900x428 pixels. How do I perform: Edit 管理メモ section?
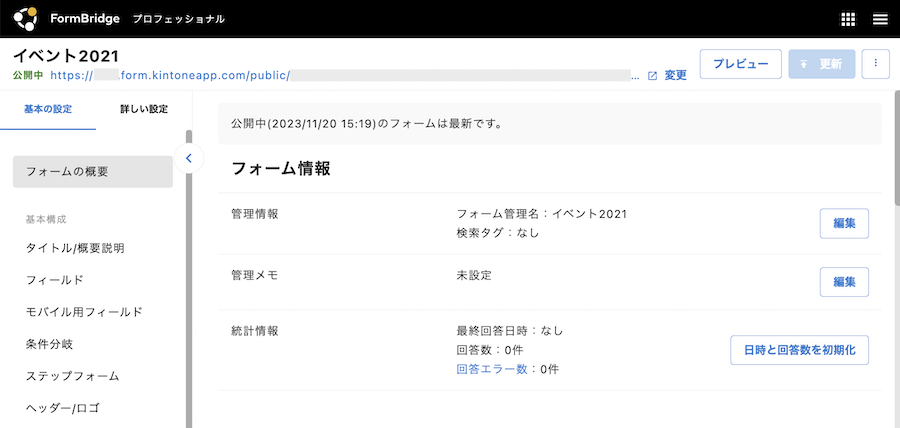click(843, 282)
